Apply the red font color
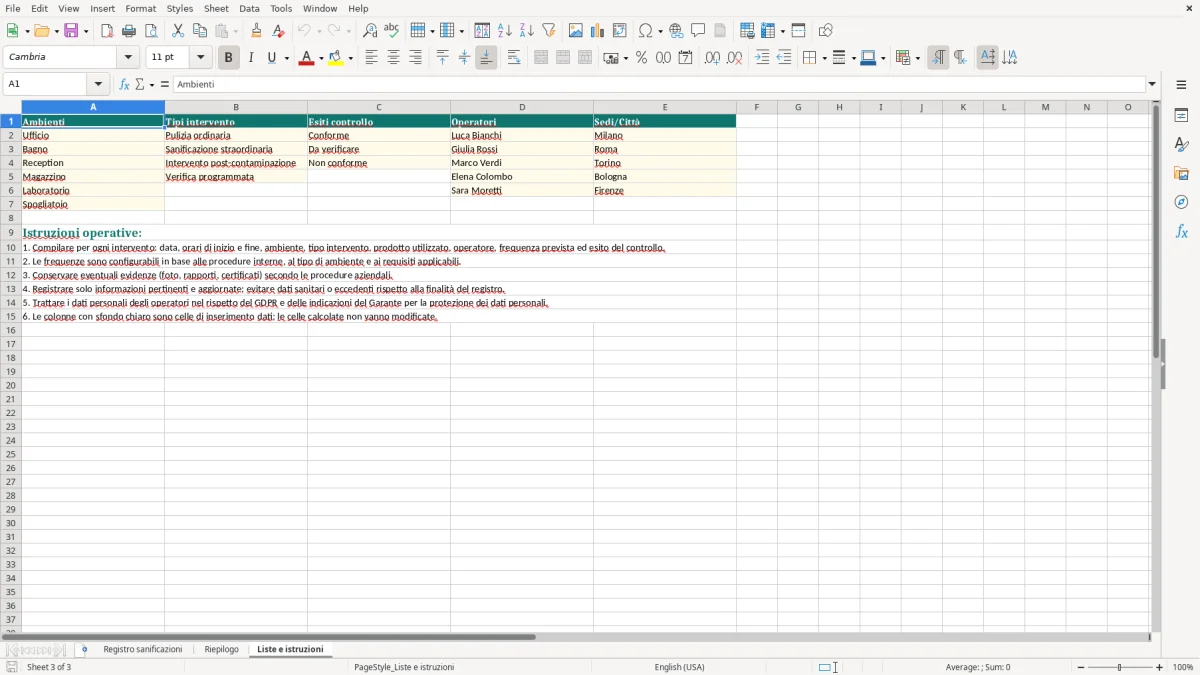Screen dimensions: 1200x675 [305, 58]
